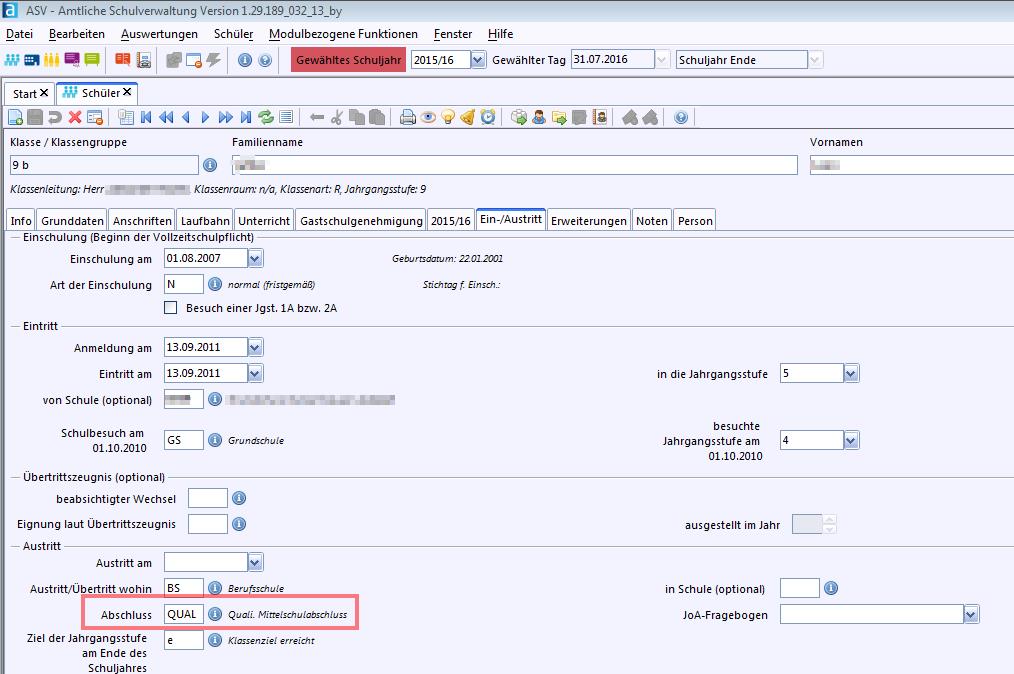This screenshot has height=674, width=1014.
Task: Expand the JoA-Fragebogen dropdown
Action: (971, 614)
